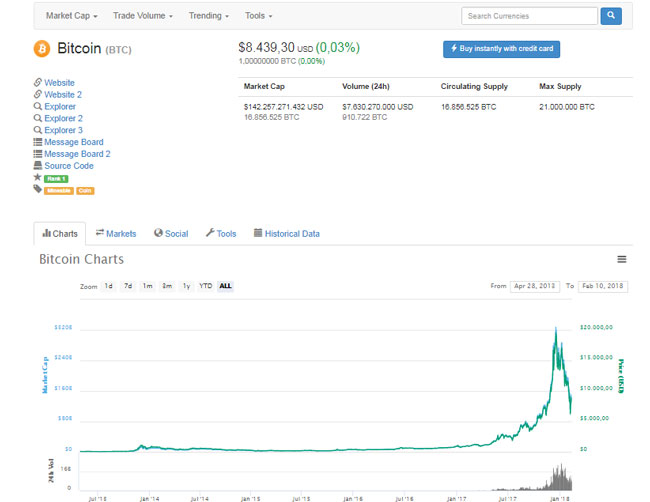The image size is (650, 502).
Task: Click the search magnifier button
Action: [x=611, y=16]
